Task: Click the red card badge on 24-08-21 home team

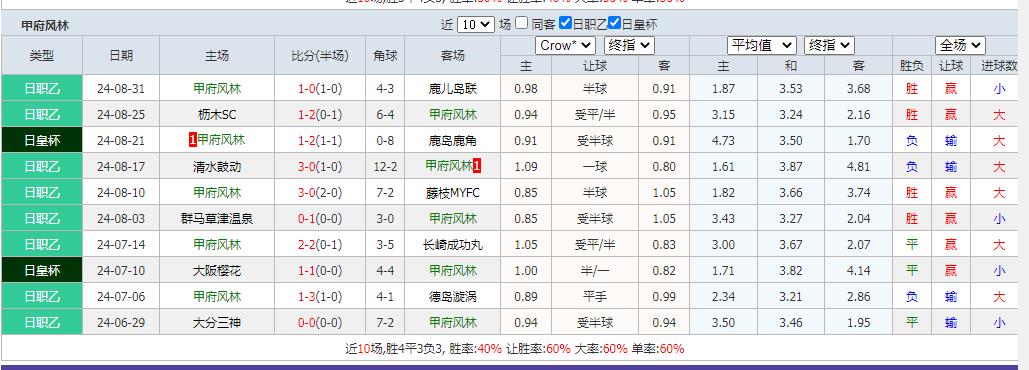Action: pos(192,140)
